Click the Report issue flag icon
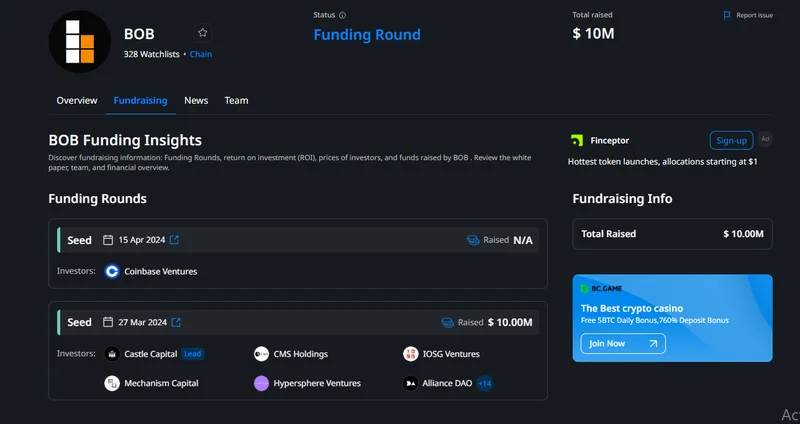Image resolution: width=800 pixels, height=424 pixels. point(727,15)
